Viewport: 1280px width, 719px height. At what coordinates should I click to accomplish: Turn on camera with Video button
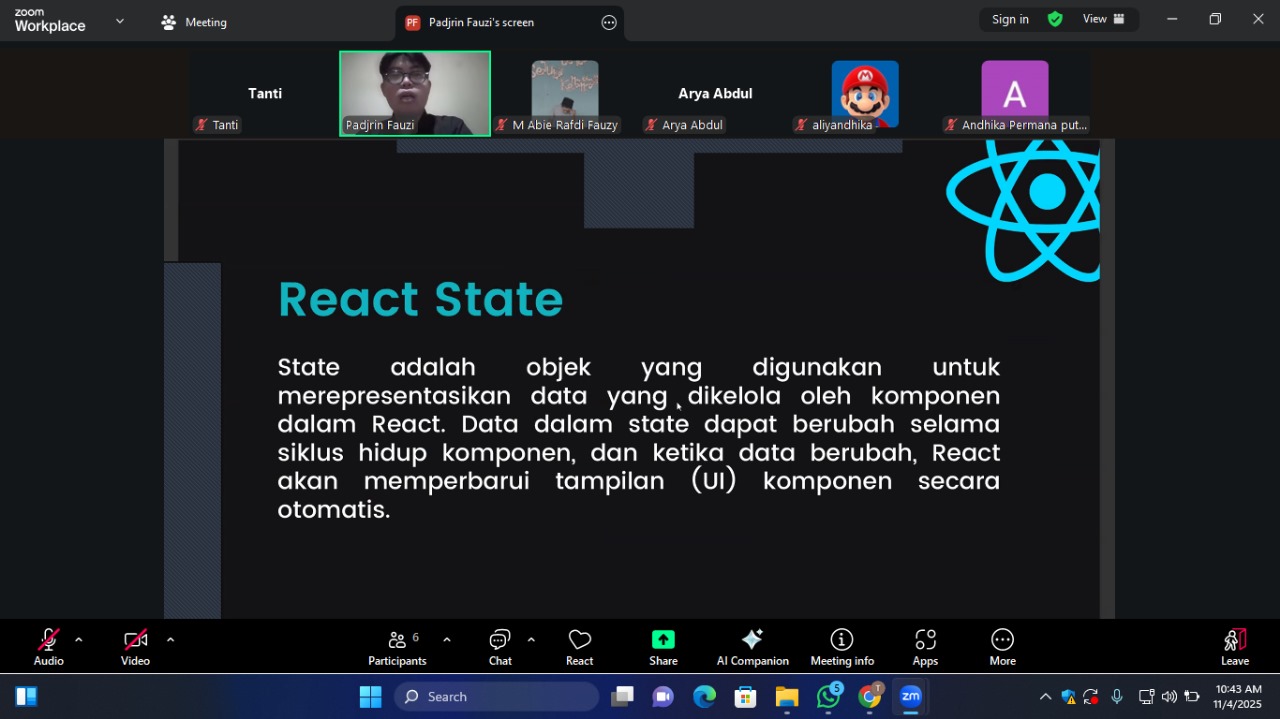coord(135,647)
